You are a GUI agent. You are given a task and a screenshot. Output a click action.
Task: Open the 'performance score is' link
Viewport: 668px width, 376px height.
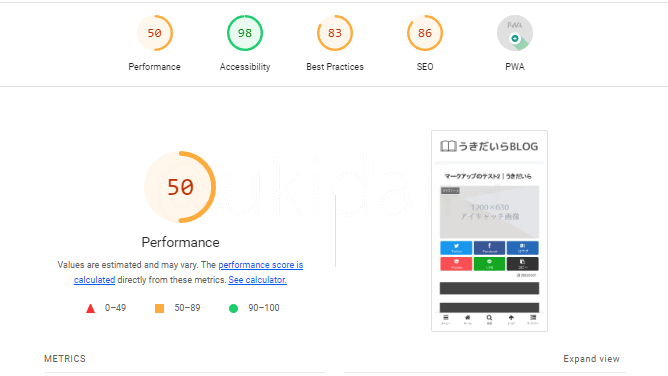[x=261, y=265]
